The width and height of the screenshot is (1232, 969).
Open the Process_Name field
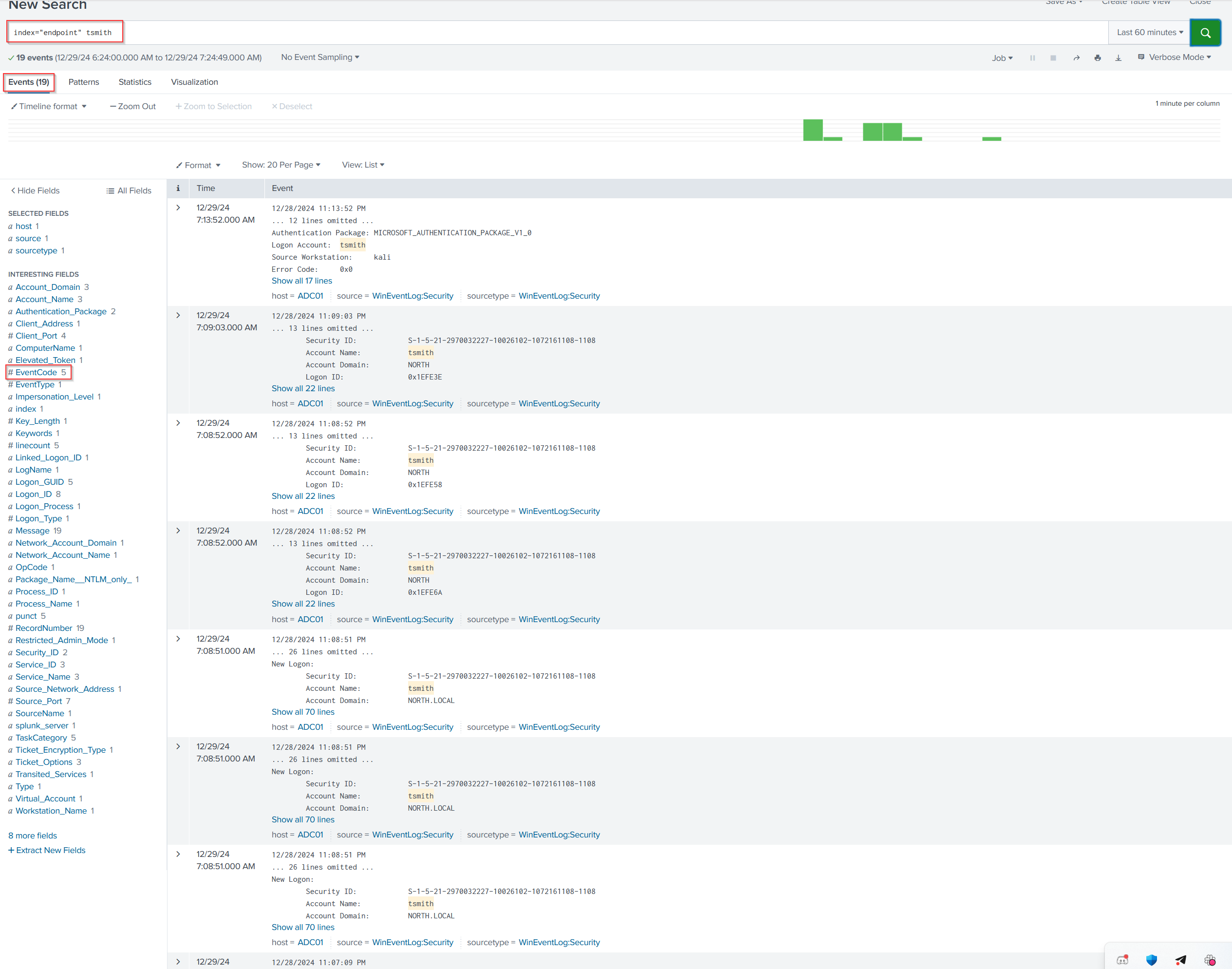pyautogui.click(x=44, y=604)
